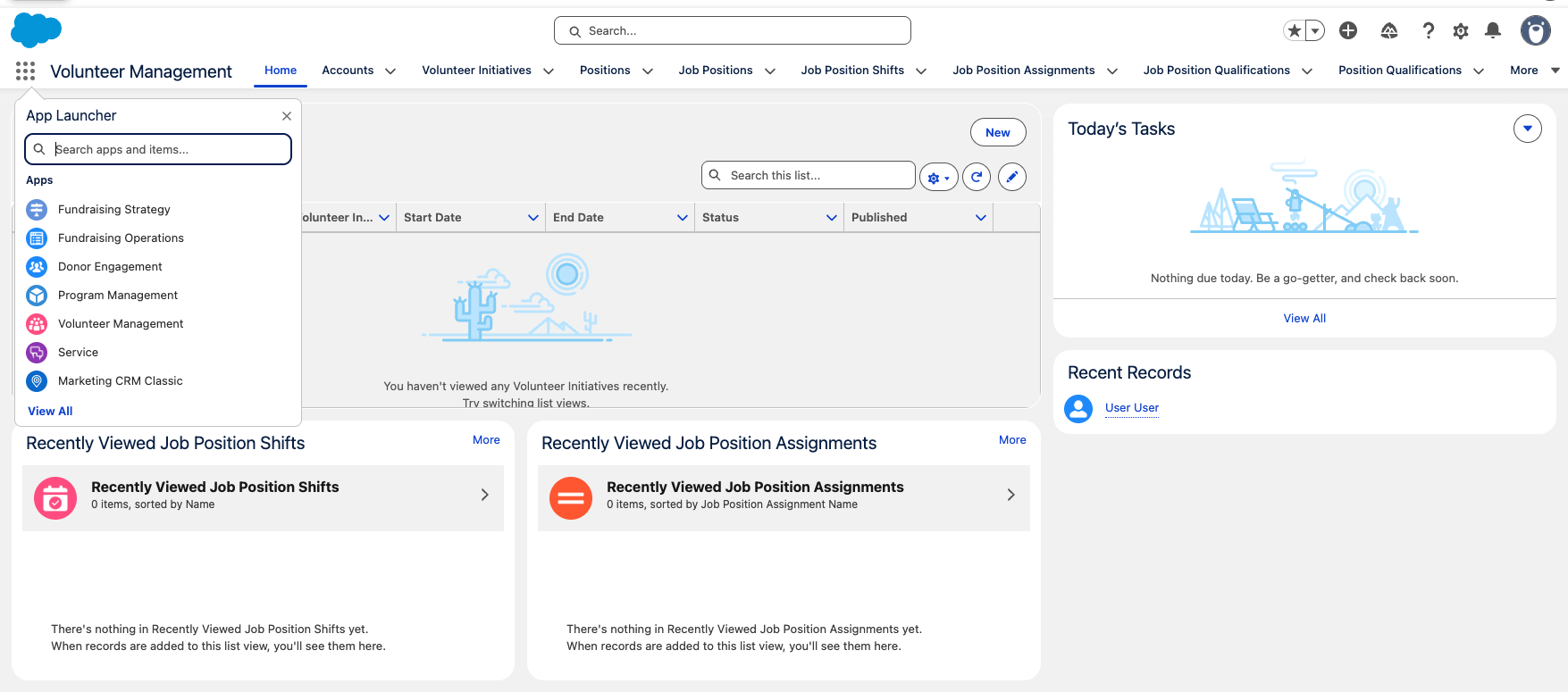The width and height of the screenshot is (1568, 692).
Task: Open the Setup gear icon
Action: click(1460, 31)
